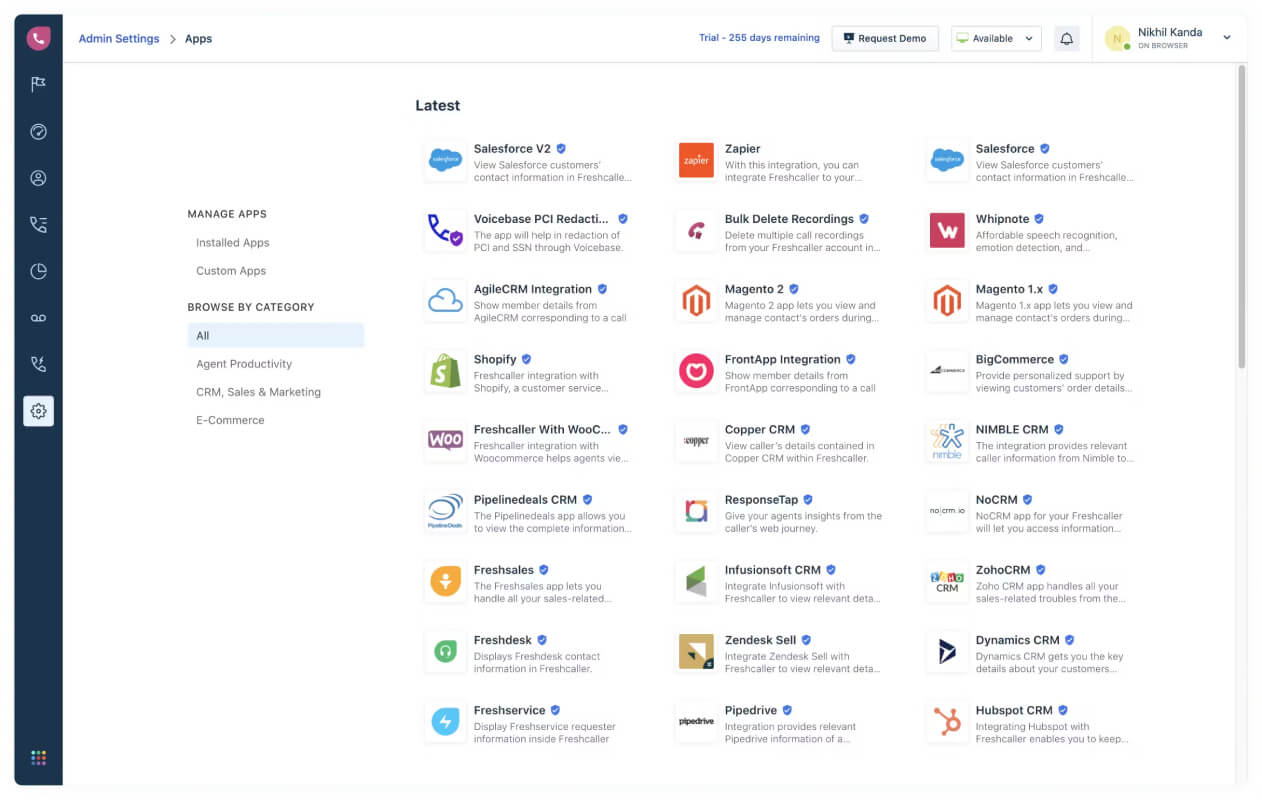Open the Available status dropdown
The height and width of the screenshot is (800, 1262).
tap(996, 38)
